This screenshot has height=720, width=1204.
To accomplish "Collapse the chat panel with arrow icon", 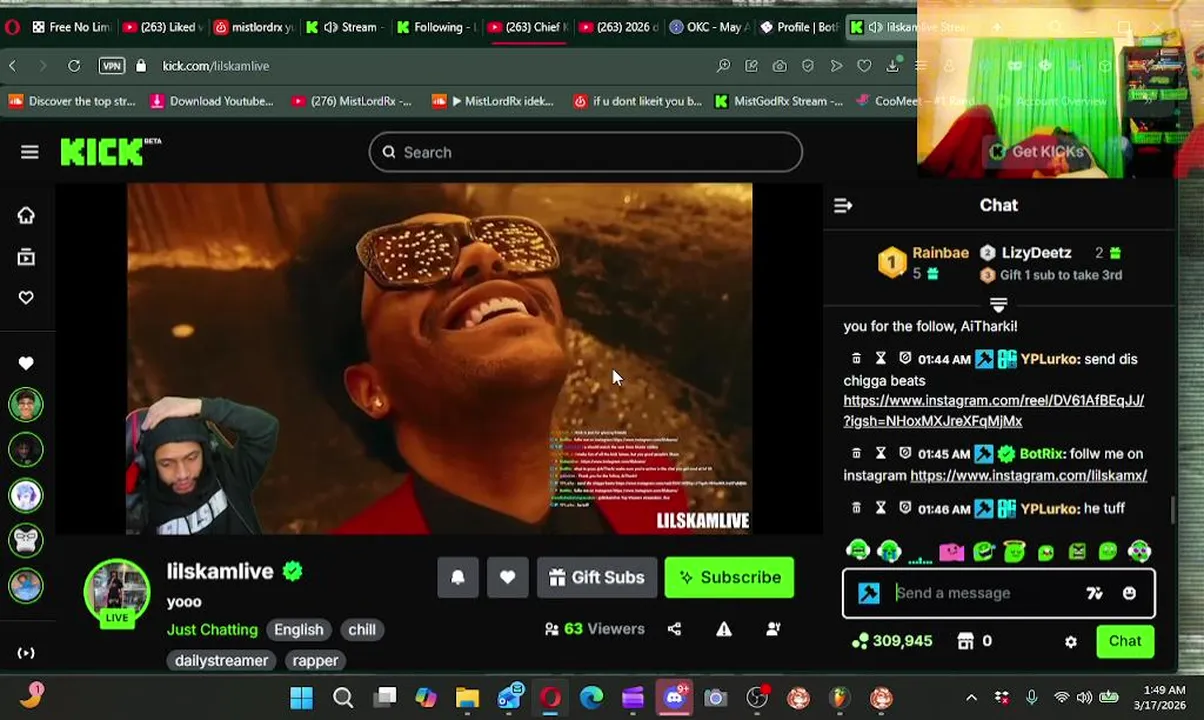I will click(843, 205).
